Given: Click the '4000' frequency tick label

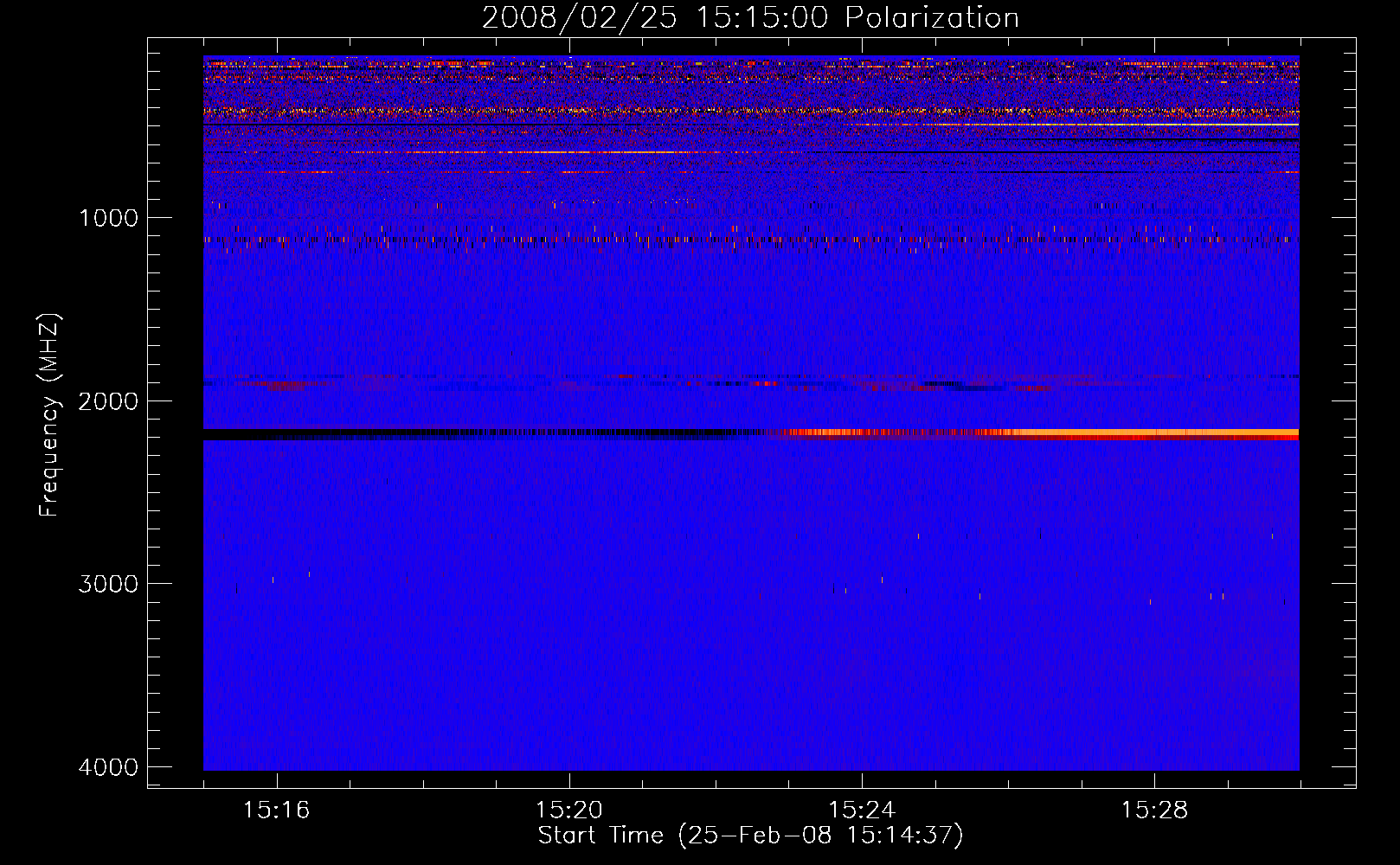Looking at the screenshot, I should [108, 766].
